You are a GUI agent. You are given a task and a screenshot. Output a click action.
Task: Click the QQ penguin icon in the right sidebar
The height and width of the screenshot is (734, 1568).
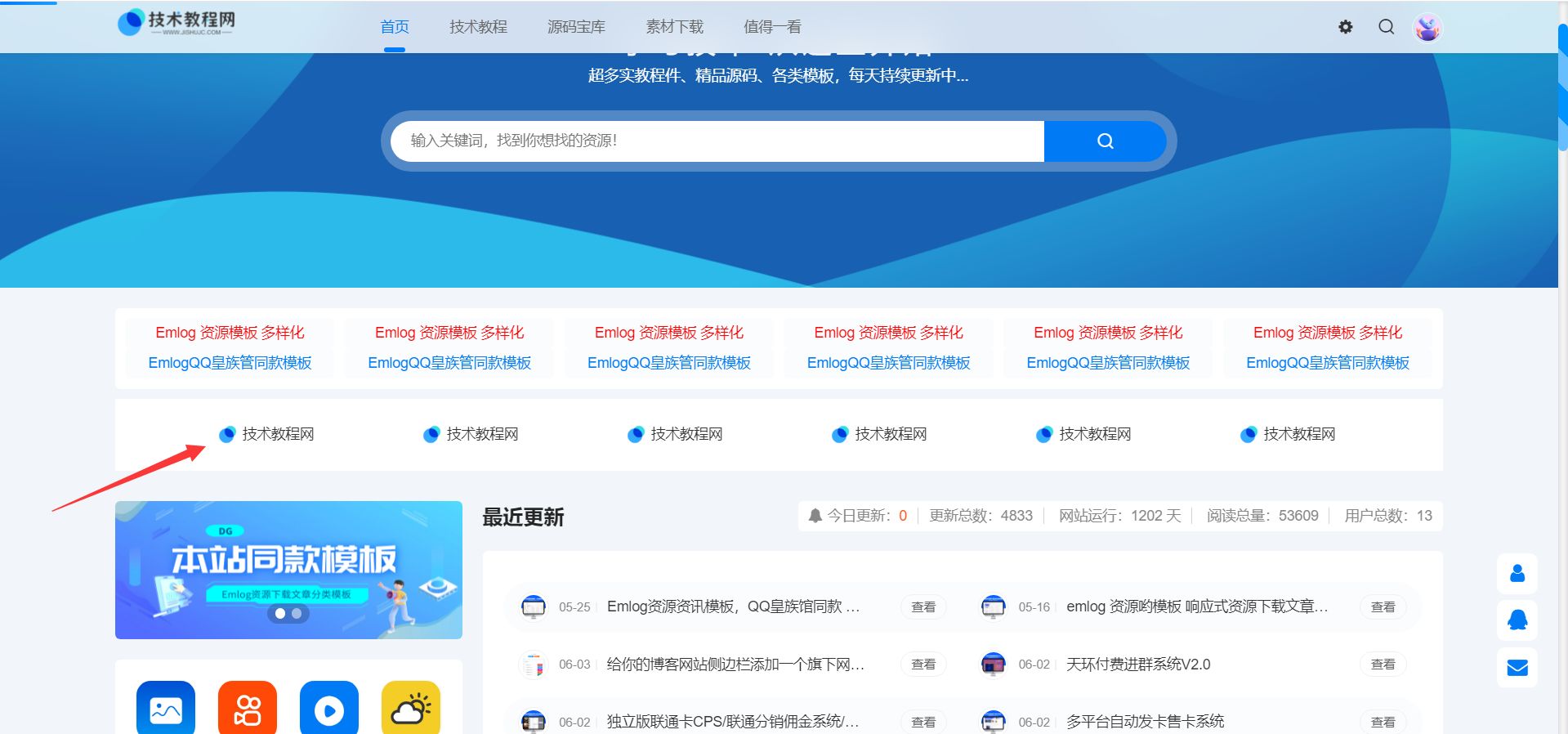tap(1517, 620)
